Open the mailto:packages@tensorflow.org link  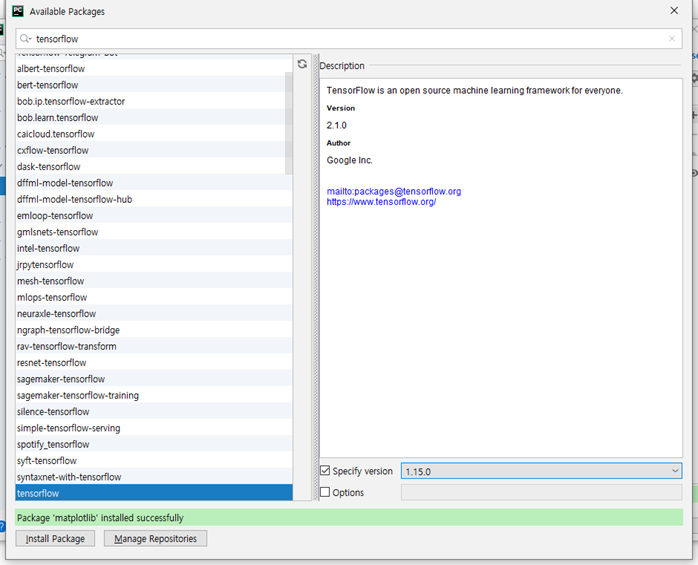(394, 191)
